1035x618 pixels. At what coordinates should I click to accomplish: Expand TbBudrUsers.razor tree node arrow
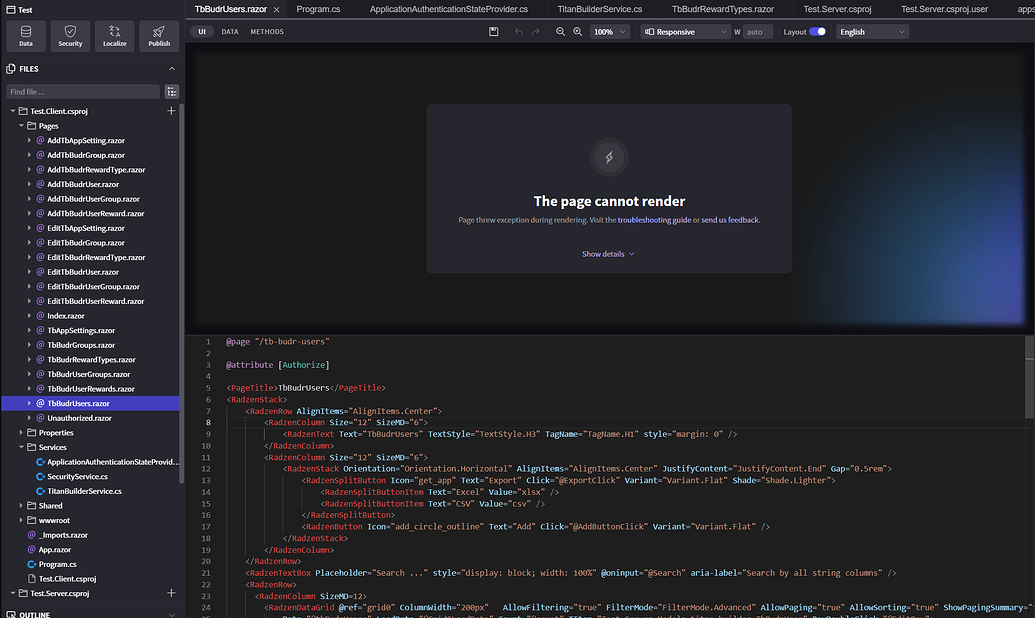[29, 403]
